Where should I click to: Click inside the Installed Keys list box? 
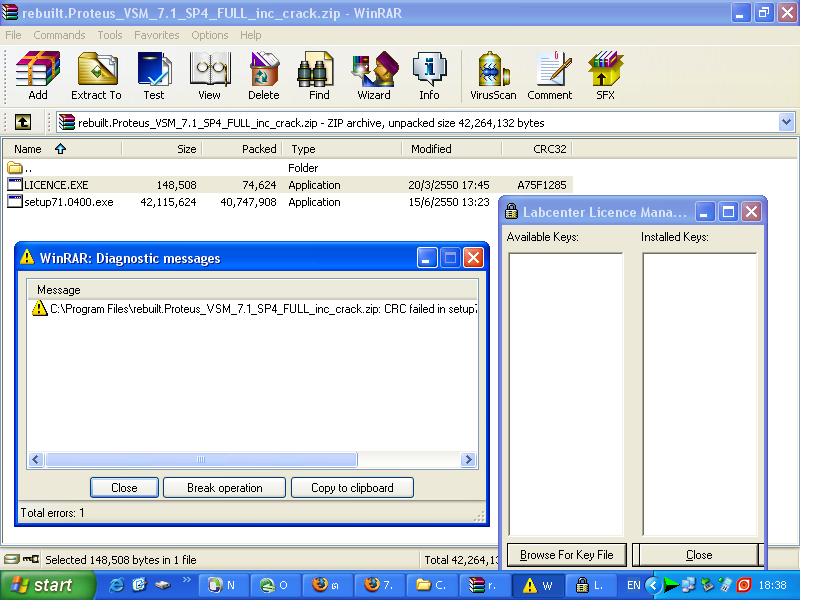(x=699, y=394)
